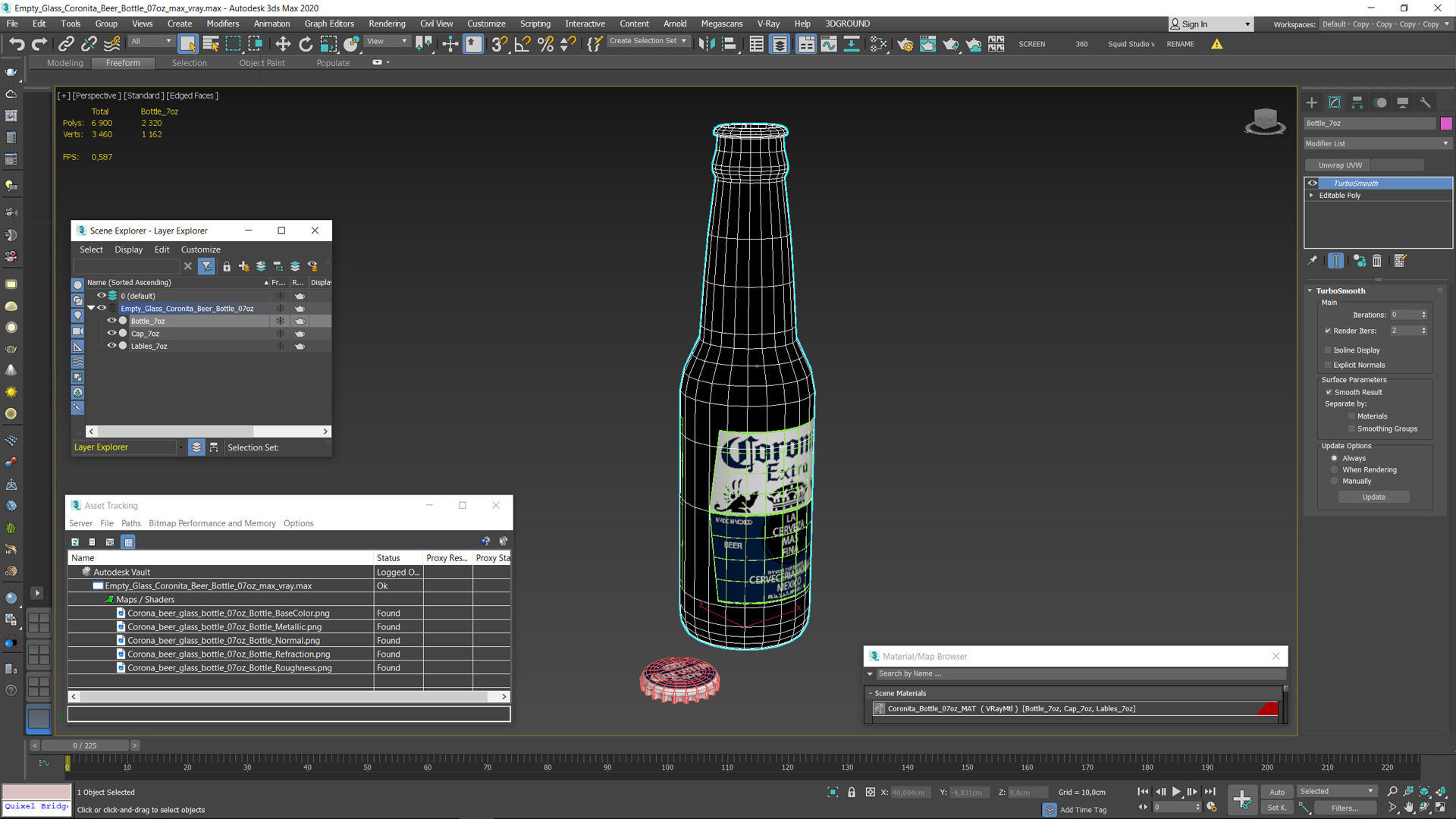Select When Rendering update option radio button

pos(1334,469)
